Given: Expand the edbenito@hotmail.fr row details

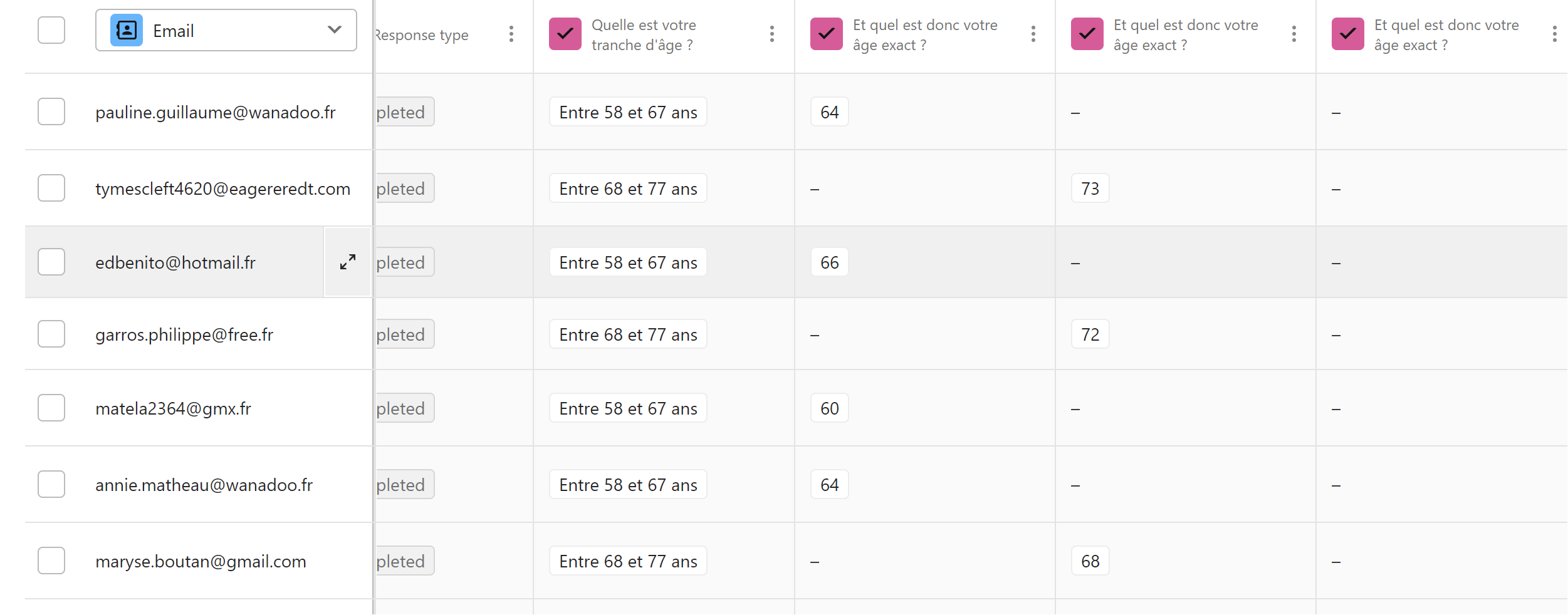Looking at the screenshot, I should click(348, 262).
